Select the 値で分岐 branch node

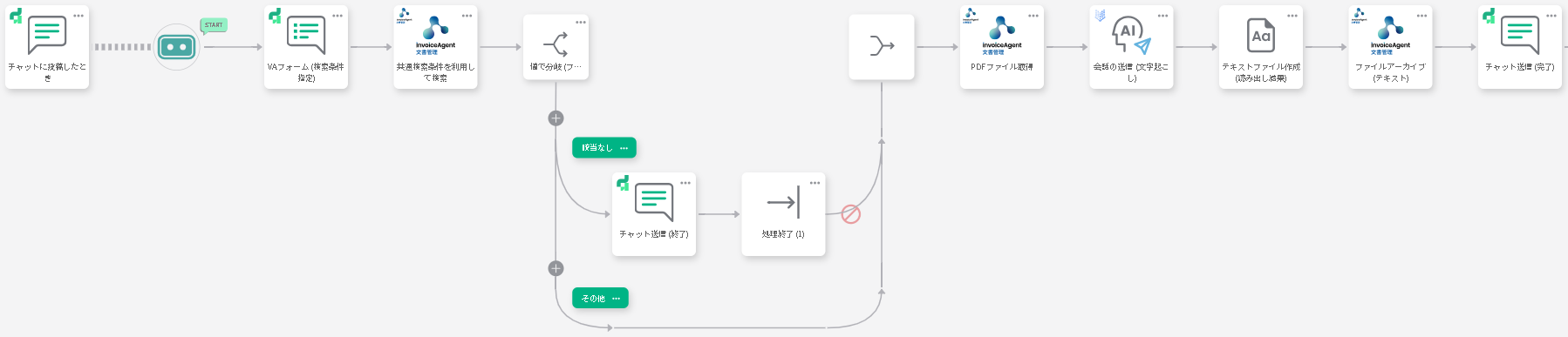click(x=556, y=47)
